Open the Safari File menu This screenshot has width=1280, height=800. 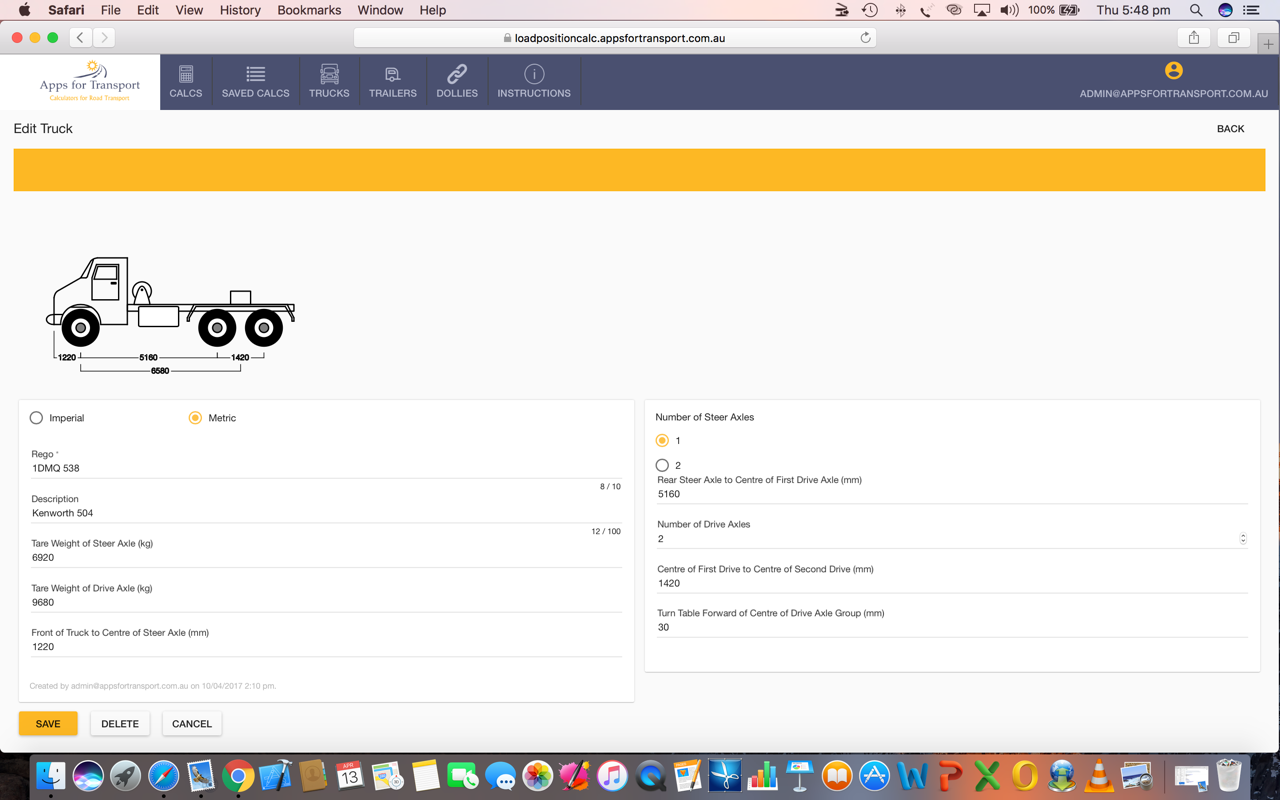coord(110,10)
